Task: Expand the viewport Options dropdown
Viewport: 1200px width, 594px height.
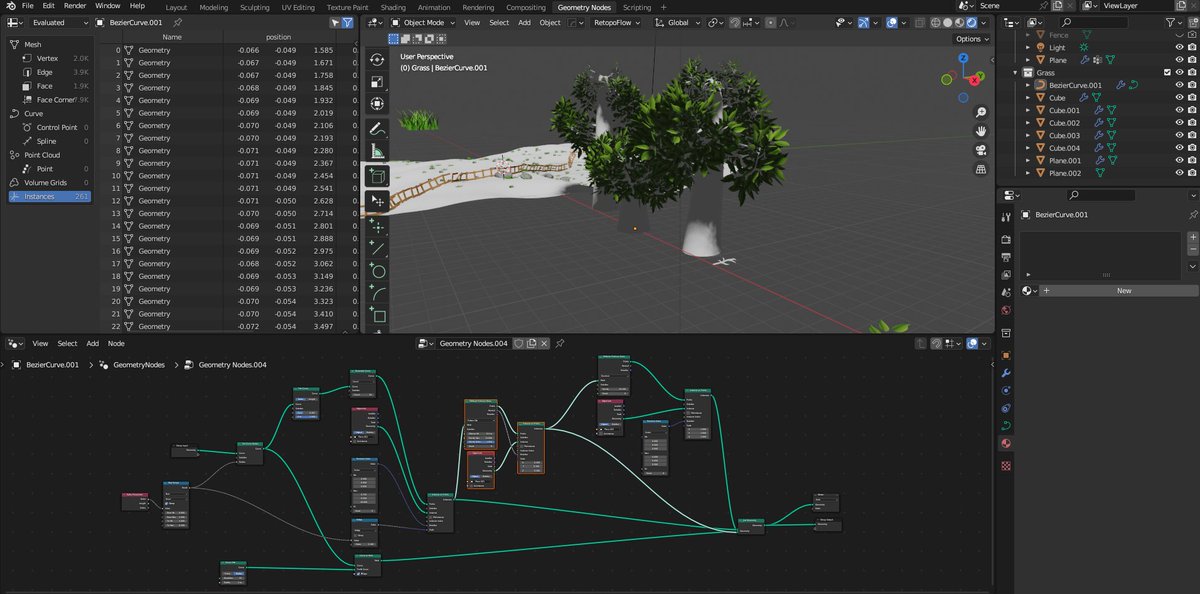Action: (x=970, y=39)
